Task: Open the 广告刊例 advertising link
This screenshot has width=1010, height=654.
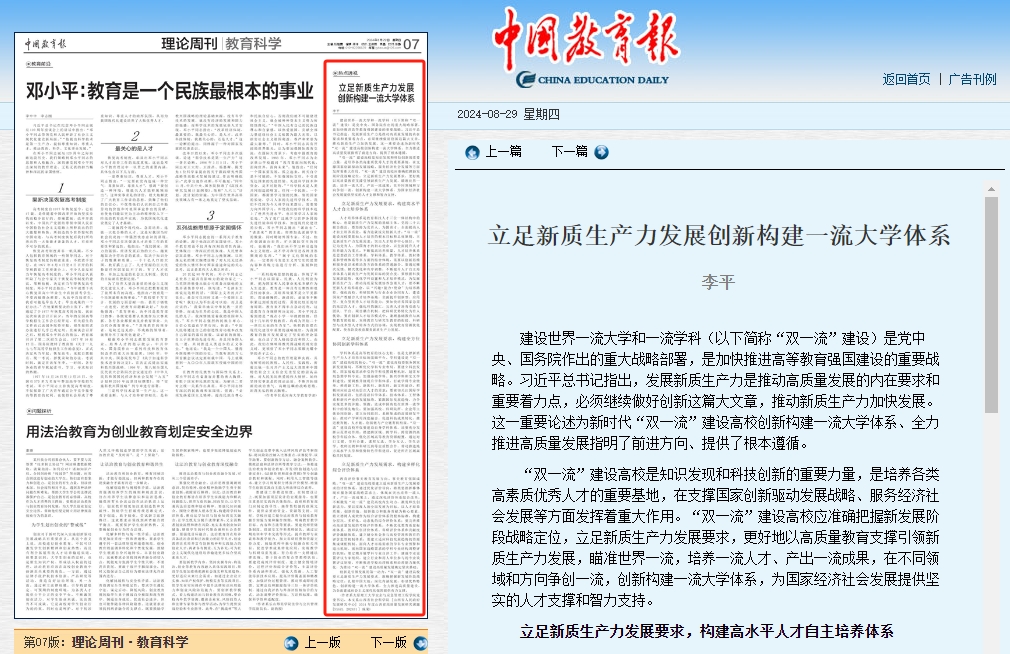Action: coord(972,79)
